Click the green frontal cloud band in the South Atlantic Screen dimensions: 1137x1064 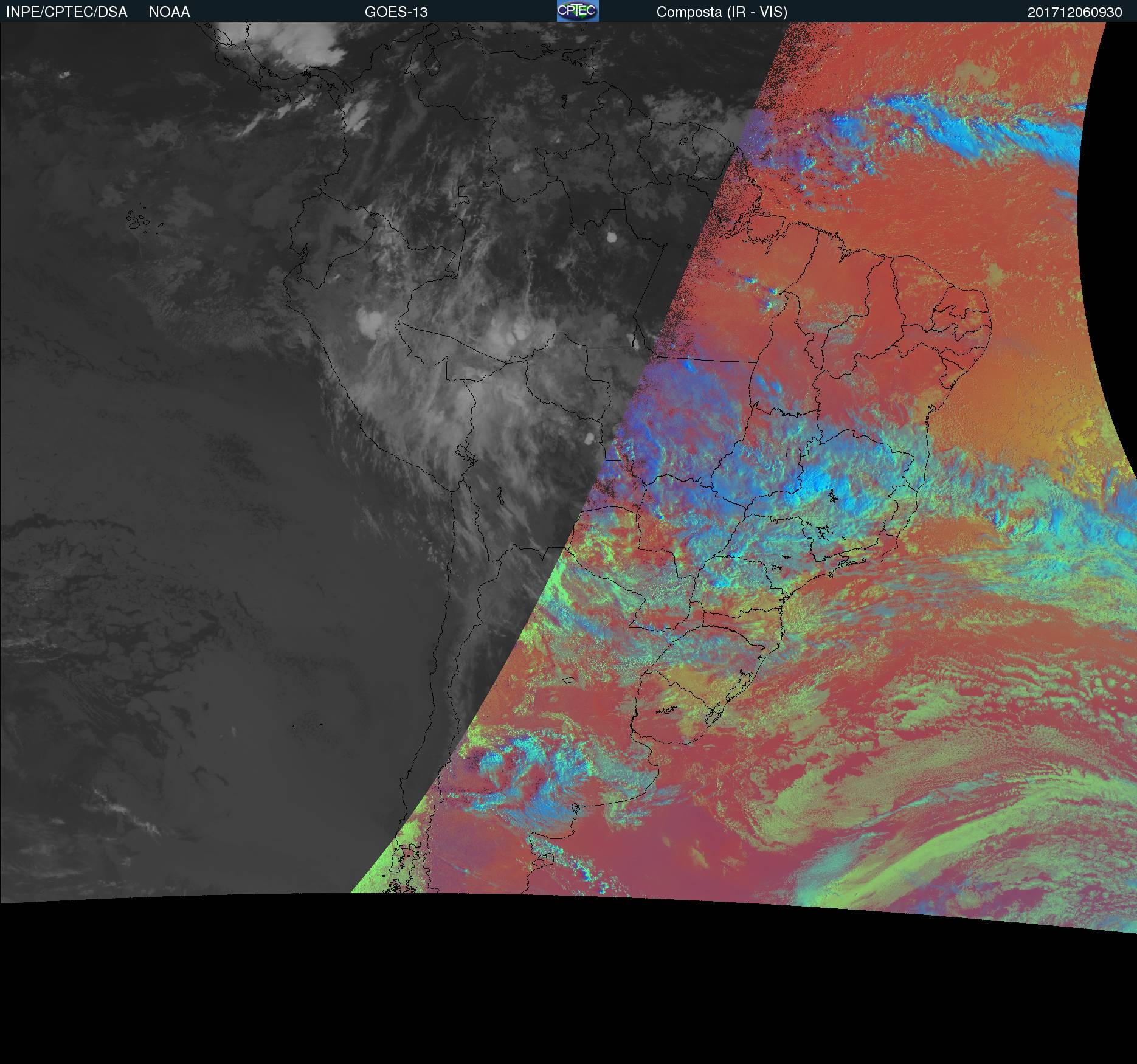pyautogui.click(x=912, y=851)
